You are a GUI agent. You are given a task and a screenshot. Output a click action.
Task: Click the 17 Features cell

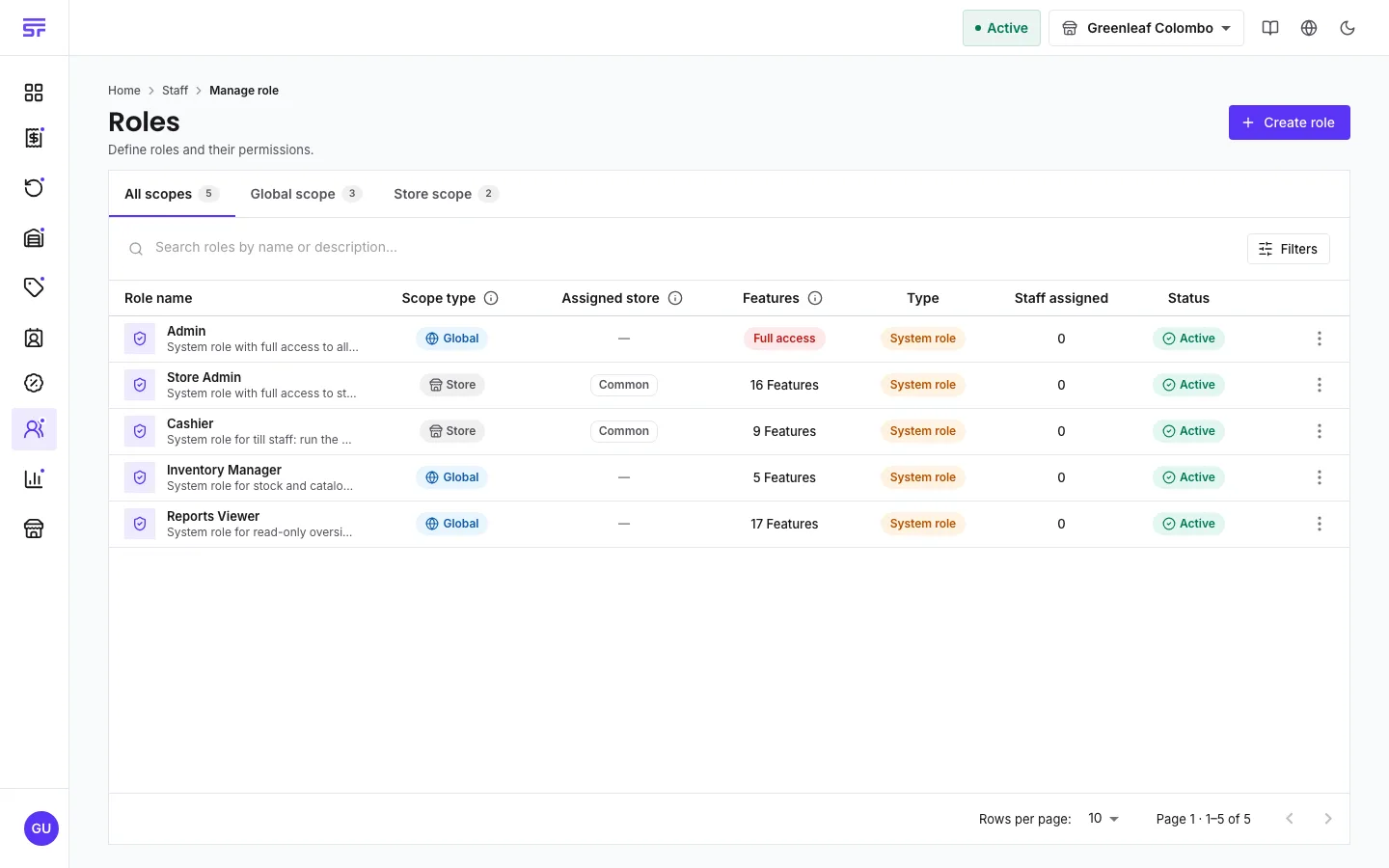coord(784,524)
